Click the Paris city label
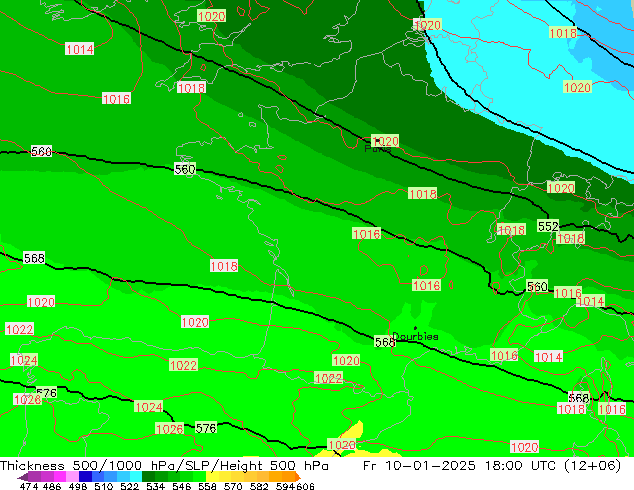The image size is (634, 490). (377, 149)
